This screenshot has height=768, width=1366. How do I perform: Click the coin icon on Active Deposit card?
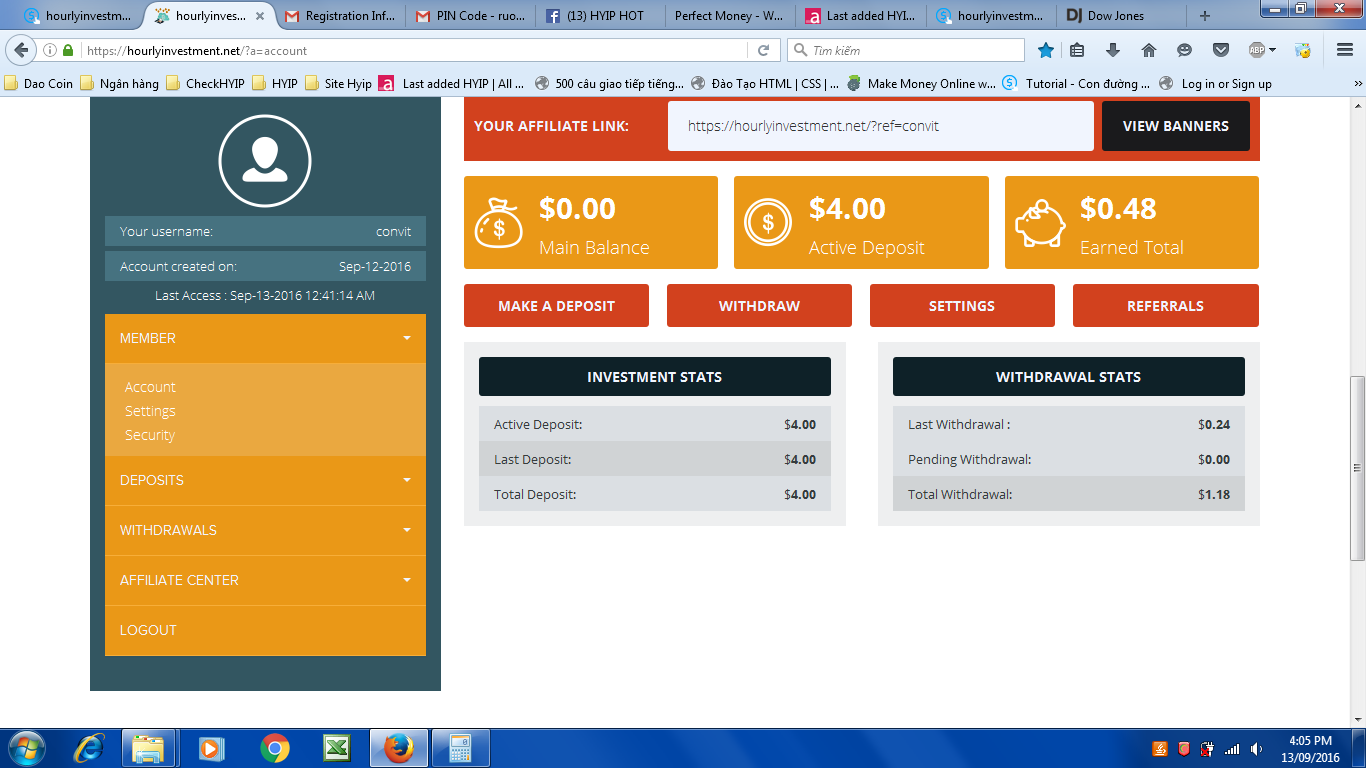click(x=768, y=222)
